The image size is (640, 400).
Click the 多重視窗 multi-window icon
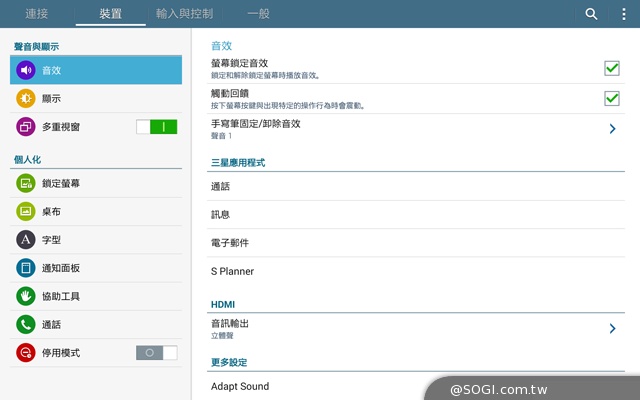[x=26, y=127]
